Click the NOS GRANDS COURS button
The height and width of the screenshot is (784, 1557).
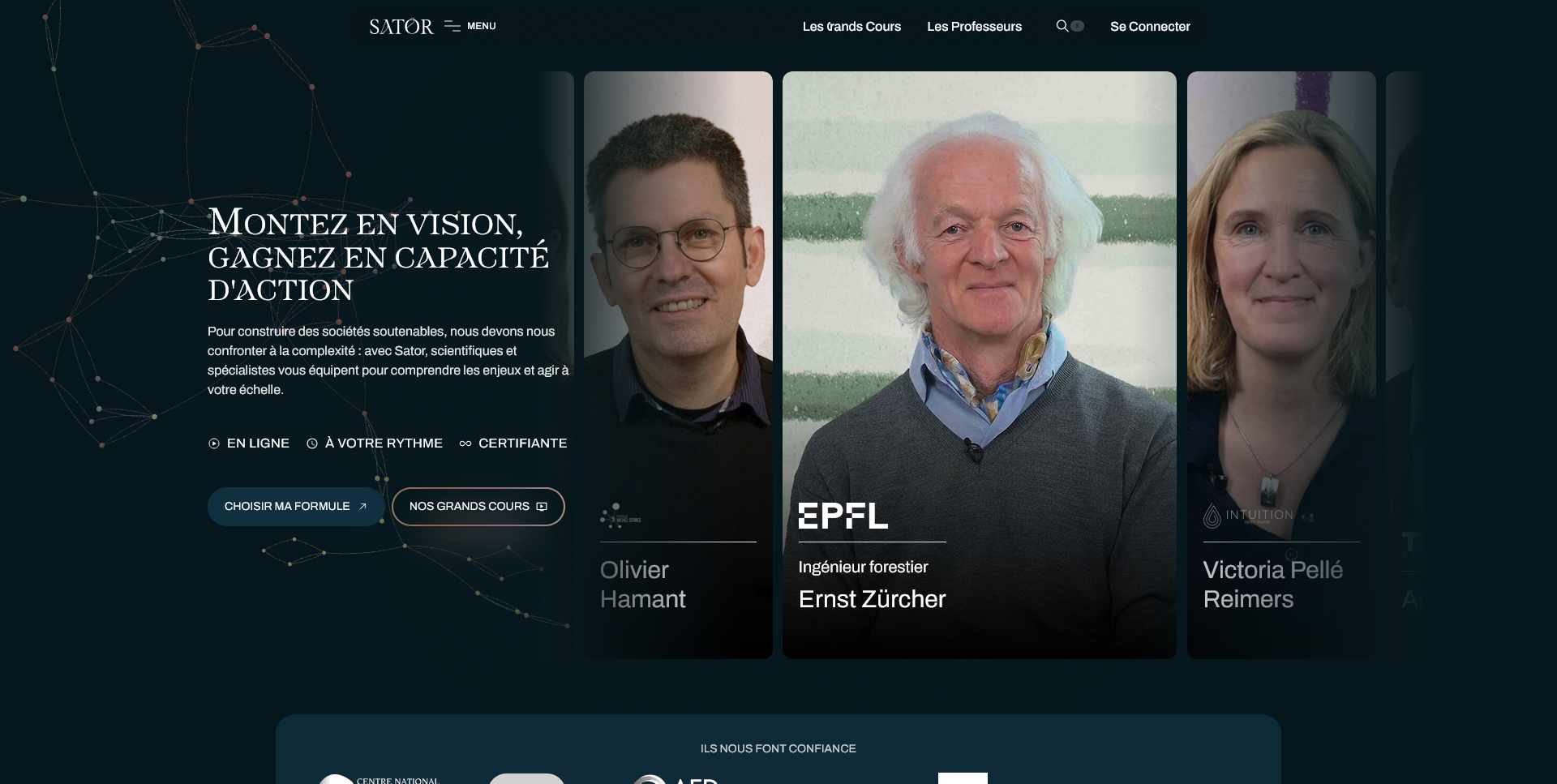[x=478, y=507]
